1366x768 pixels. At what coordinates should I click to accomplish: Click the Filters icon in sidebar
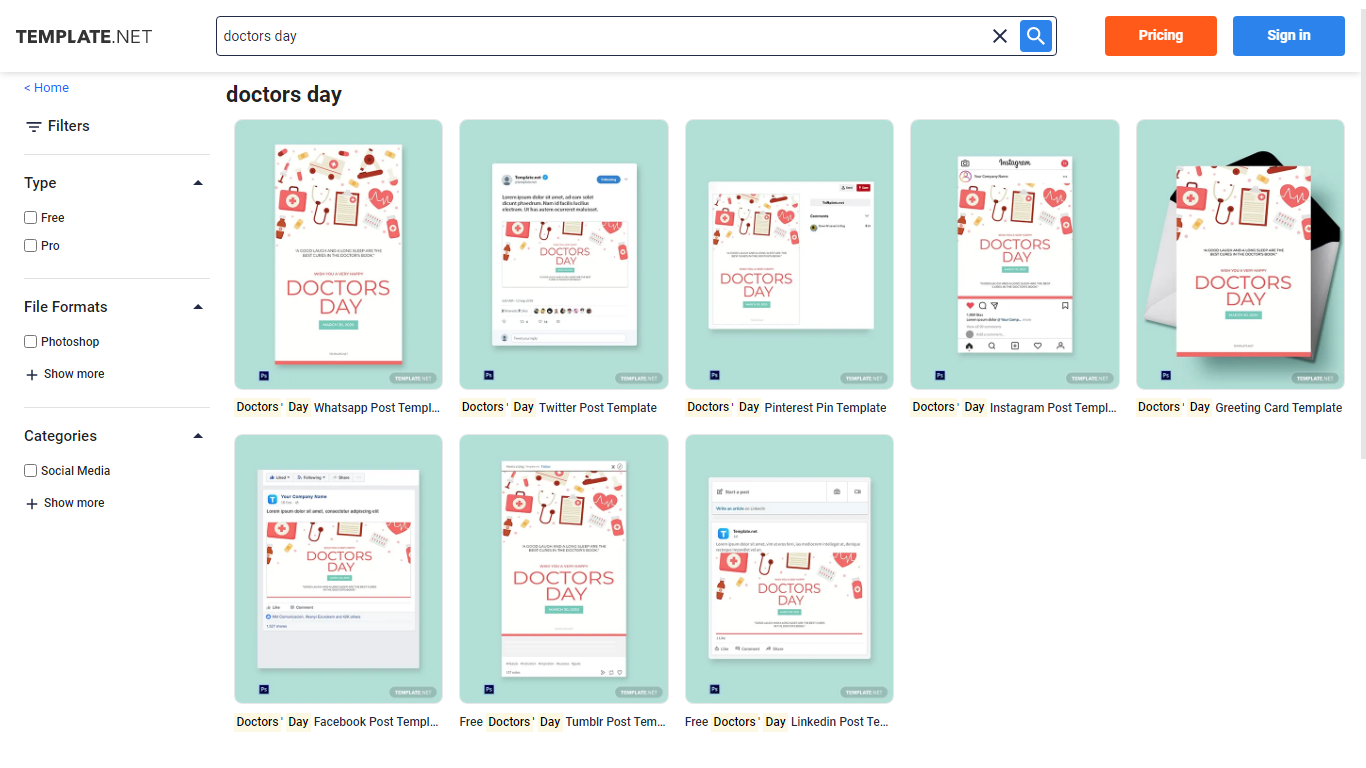(34, 127)
